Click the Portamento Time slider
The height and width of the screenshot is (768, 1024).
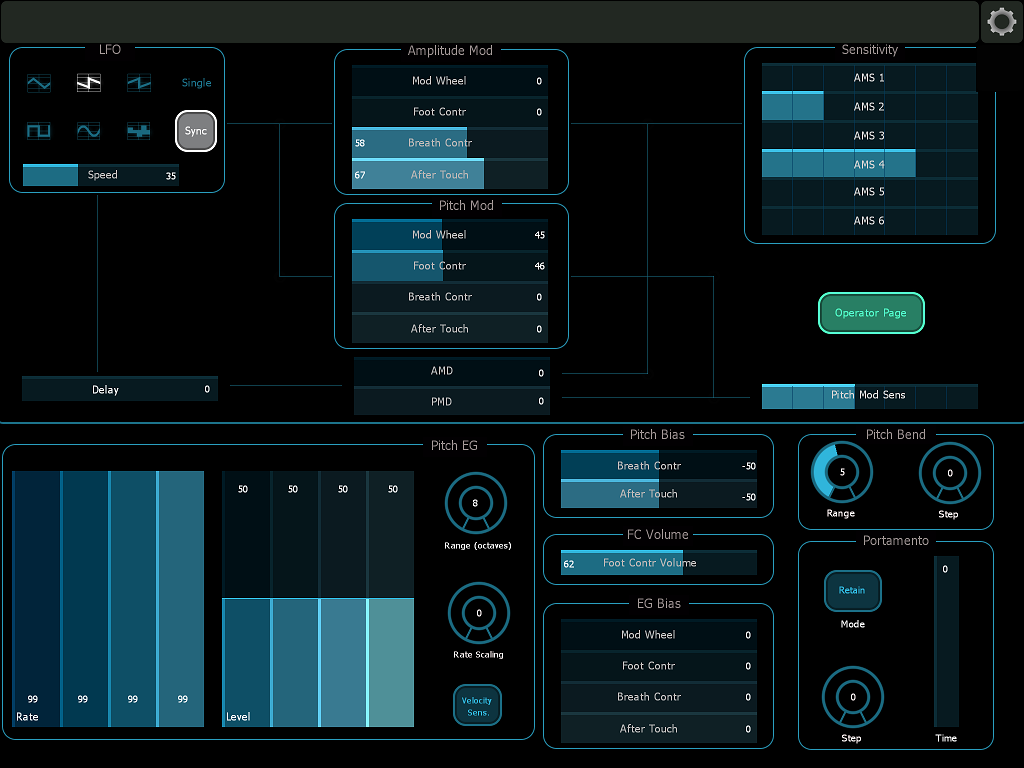[x=944, y=640]
